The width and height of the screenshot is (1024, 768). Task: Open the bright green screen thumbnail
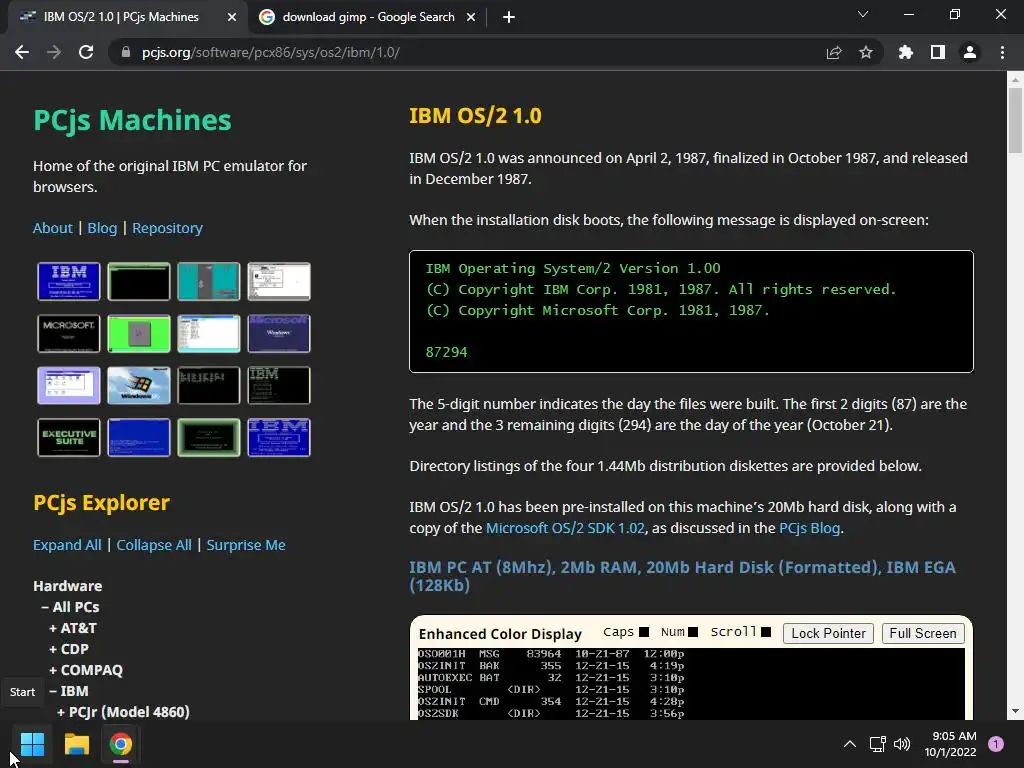click(138, 334)
